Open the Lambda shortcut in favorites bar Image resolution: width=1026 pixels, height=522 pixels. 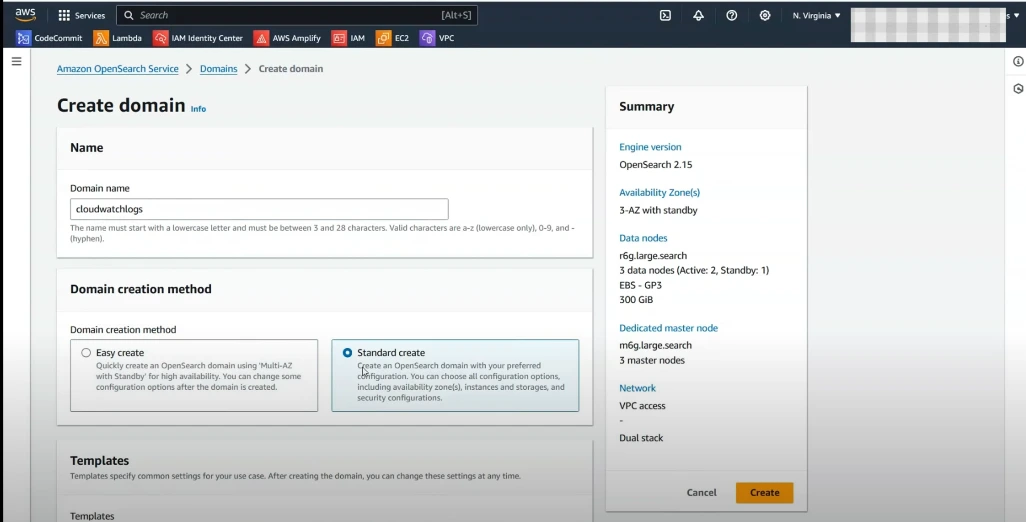tap(118, 38)
